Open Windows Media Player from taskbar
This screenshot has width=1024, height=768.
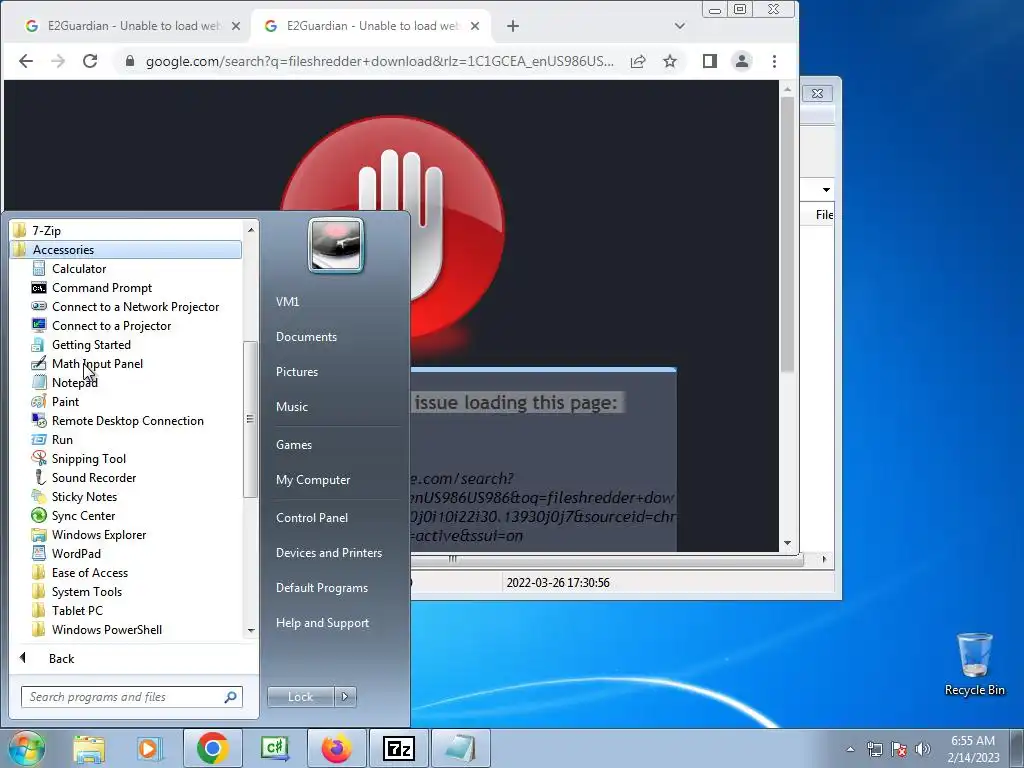[150, 748]
